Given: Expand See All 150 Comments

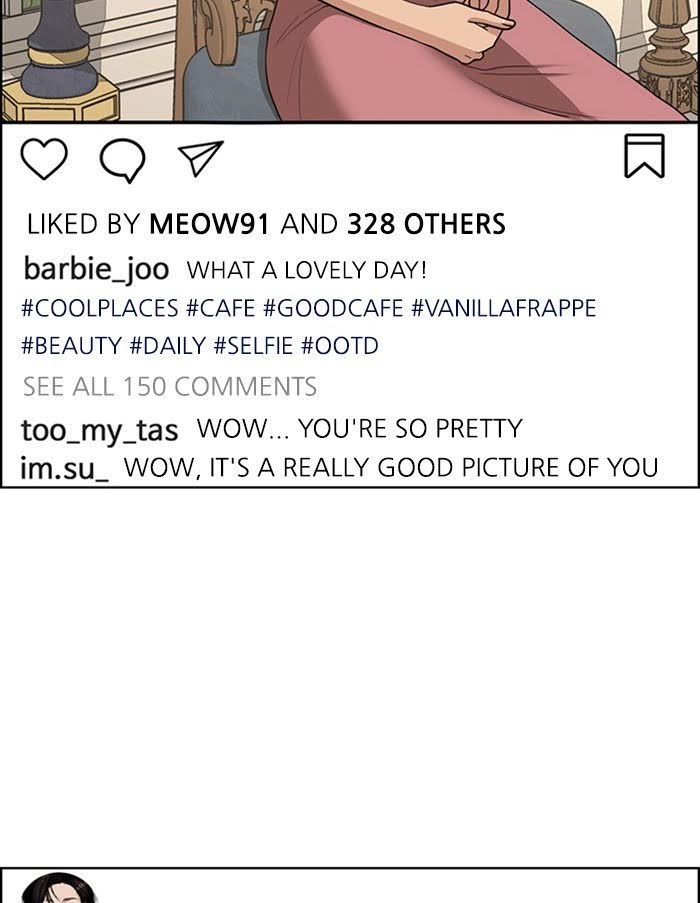Looking at the screenshot, I should click(170, 387).
